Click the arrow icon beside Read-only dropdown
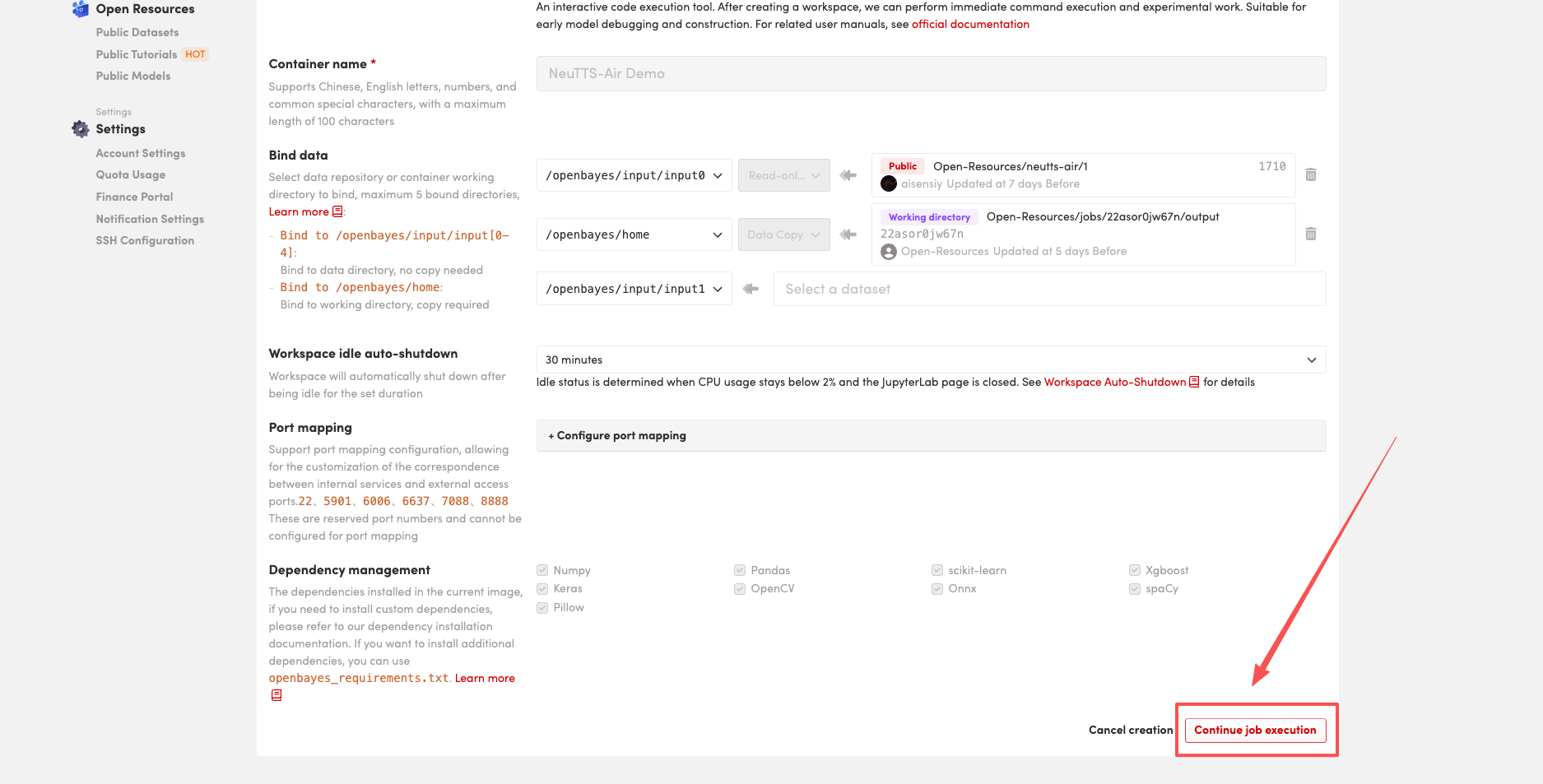This screenshot has width=1543, height=784. [848, 175]
